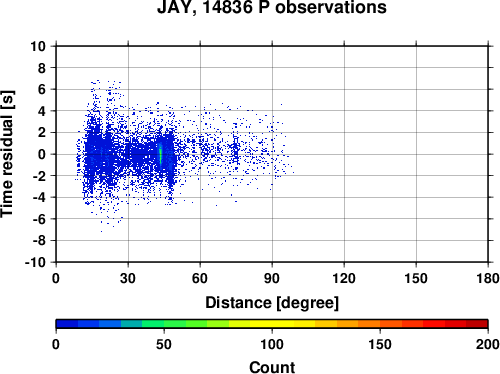Viewport: 500px width, 374px height.
Task: Click the orange section of the colorbar
Action: coord(369,324)
